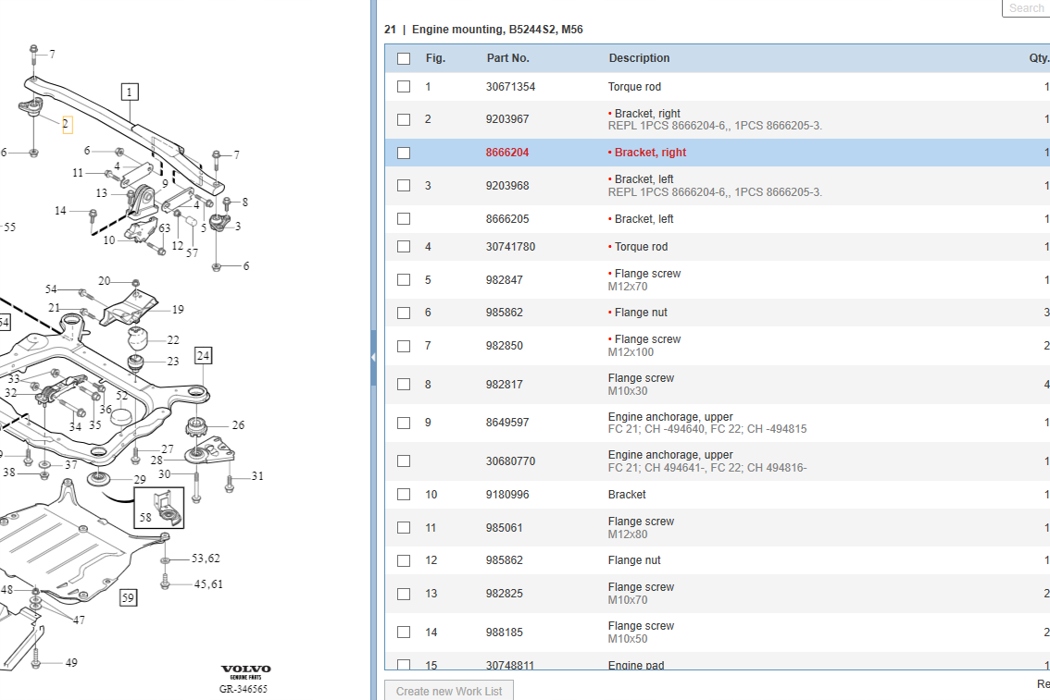1050x700 pixels.
Task: Select part number 8666204 in red
Action: tap(507, 153)
